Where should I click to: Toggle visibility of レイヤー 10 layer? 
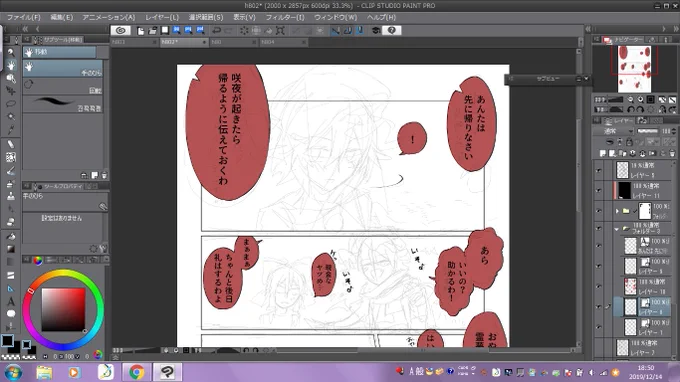(x=599, y=286)
